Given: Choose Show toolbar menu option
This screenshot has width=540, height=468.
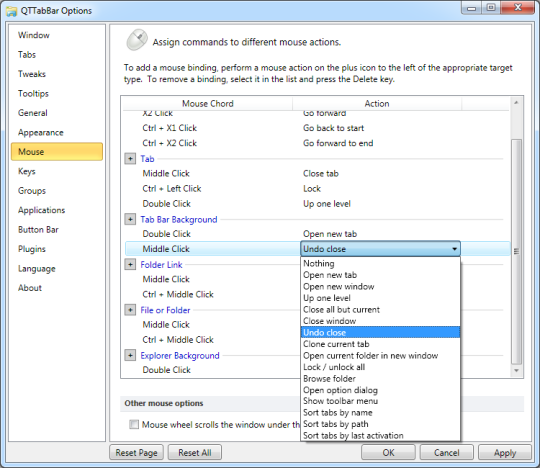Looking at the screenshot, I should (x=380, y=401).
